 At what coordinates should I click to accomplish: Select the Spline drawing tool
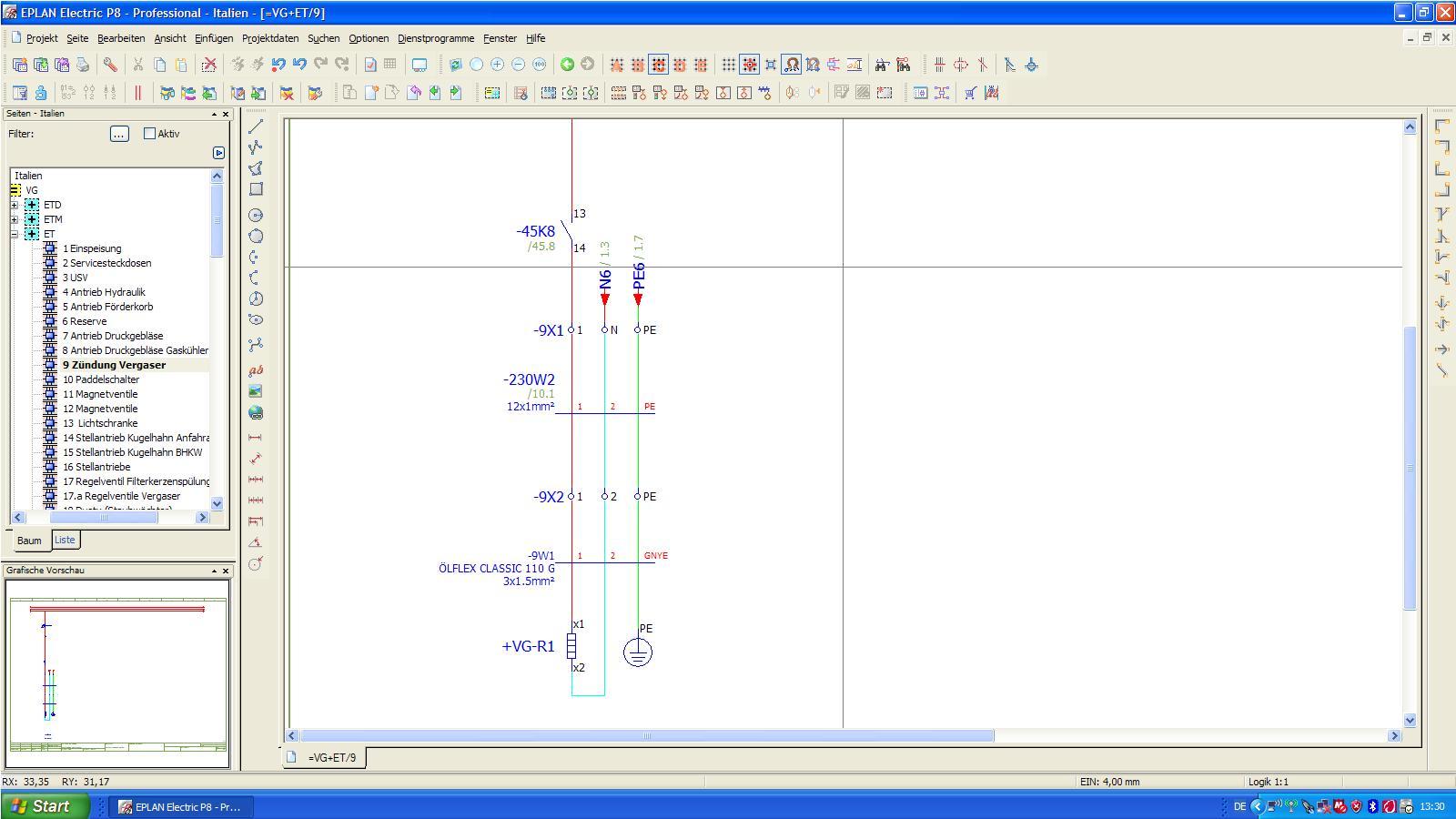pos(256,345)
